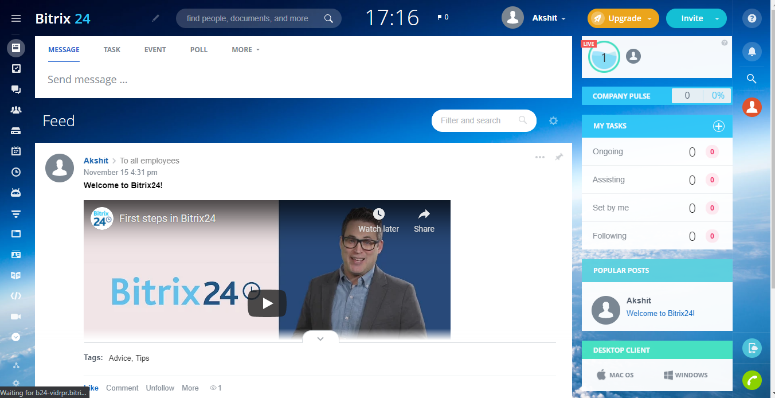Click the help question mark icon

pyautogui.click(x=752, y=18)
